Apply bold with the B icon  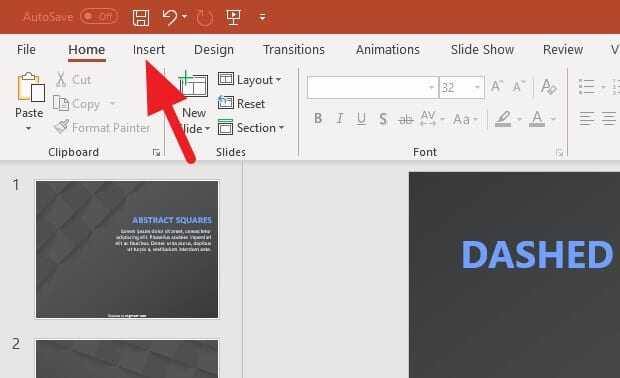[318, 118]
